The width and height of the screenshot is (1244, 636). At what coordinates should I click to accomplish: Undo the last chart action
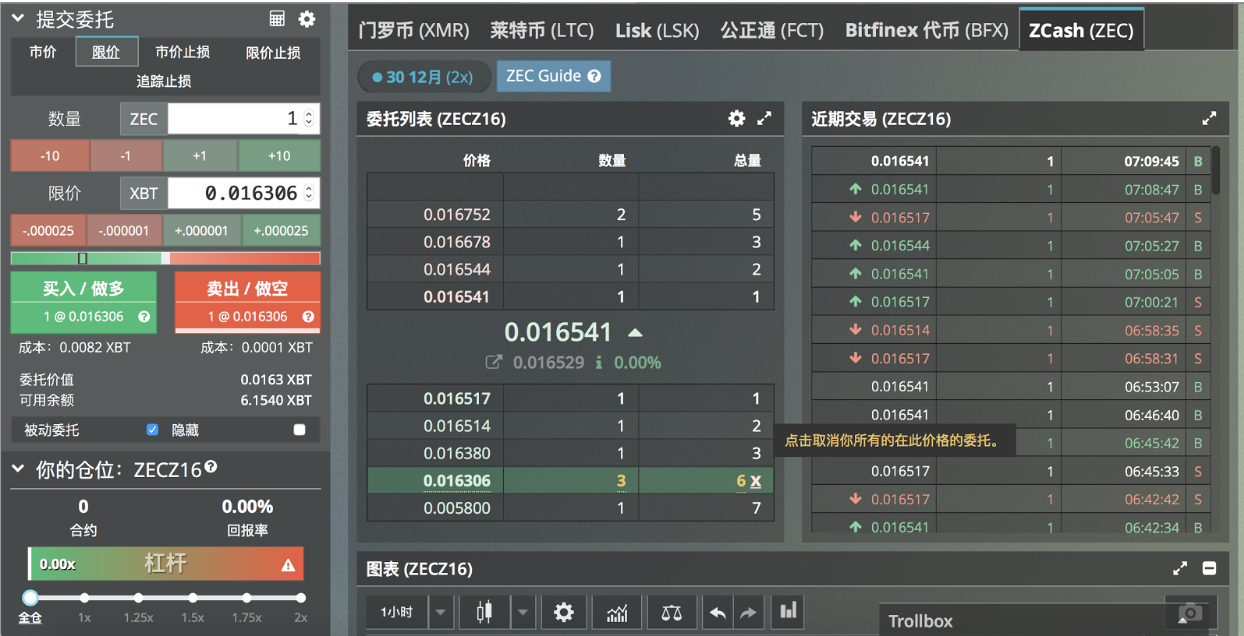717,611
